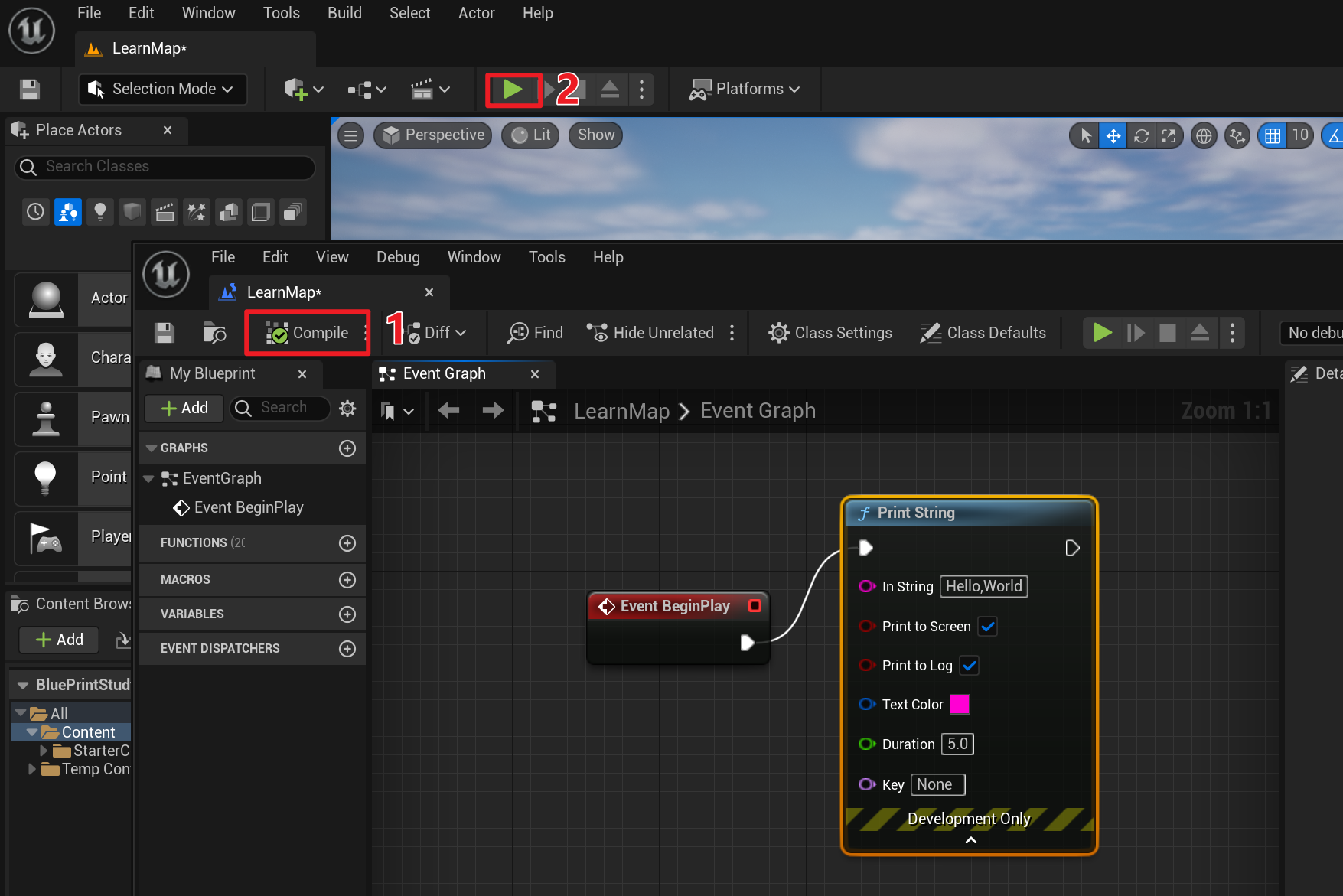Open Tools menu in Blueprint editor
The height and width of the screenshot is (896, 1343).
(546, 257)
